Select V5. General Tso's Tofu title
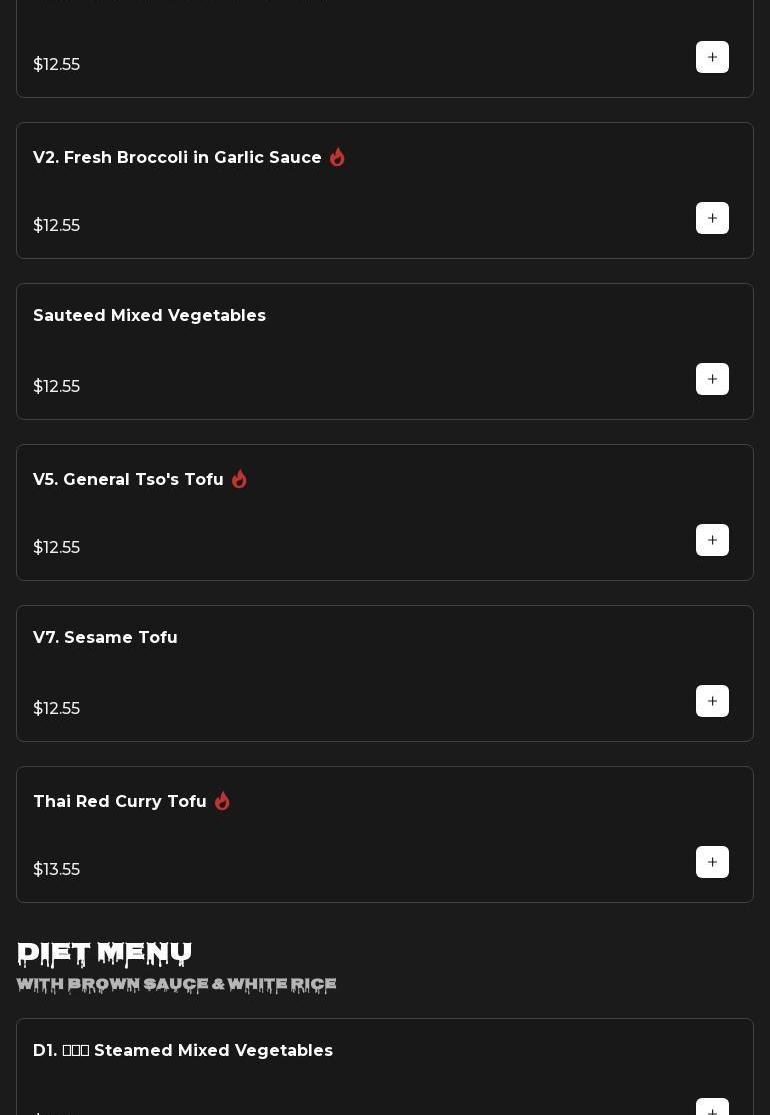The image size is (770, 1115). (128, 480)
